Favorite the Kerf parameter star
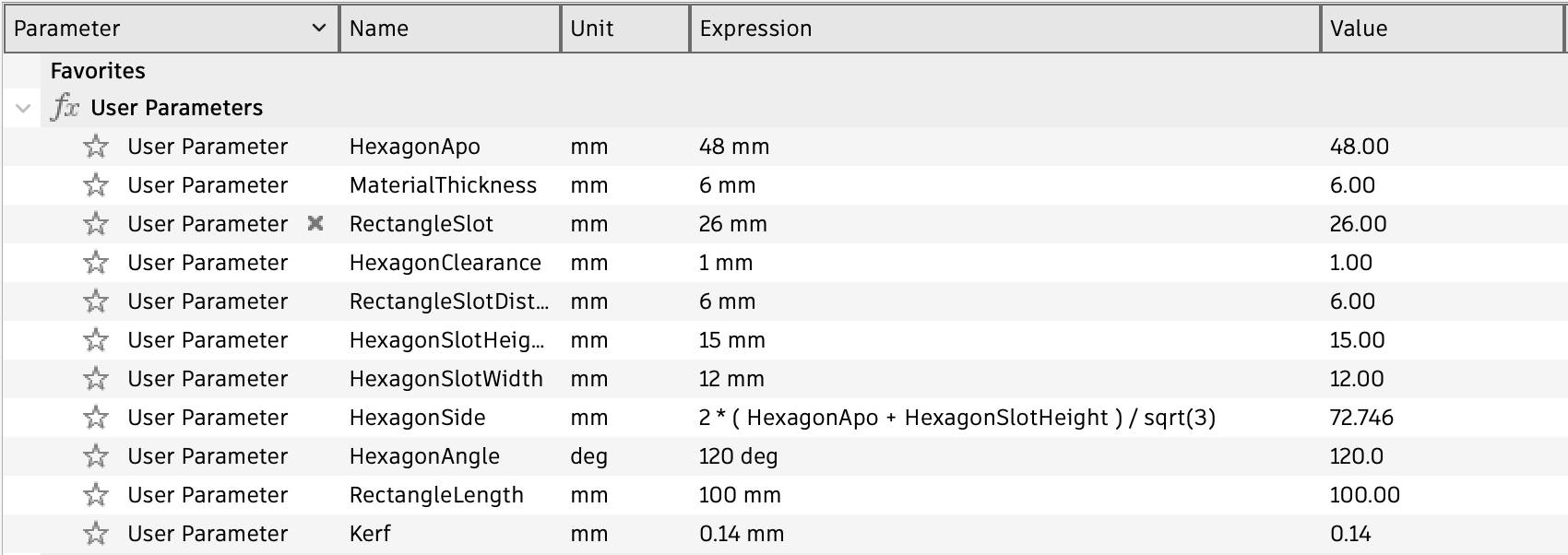Viewport: 1568px width, 555px height. coord(96,534)
